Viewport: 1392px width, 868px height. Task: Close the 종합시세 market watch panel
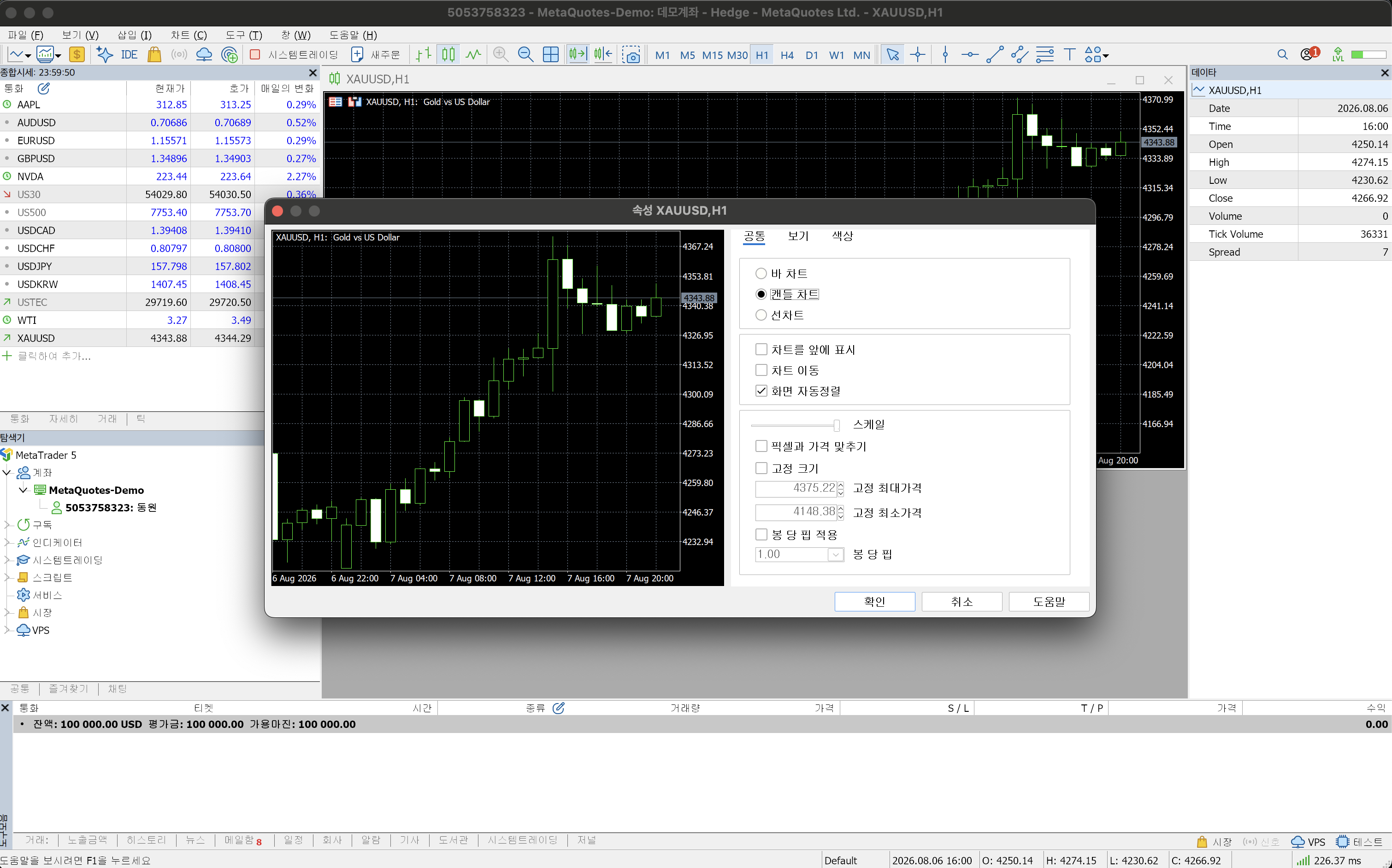coord(313,72)
